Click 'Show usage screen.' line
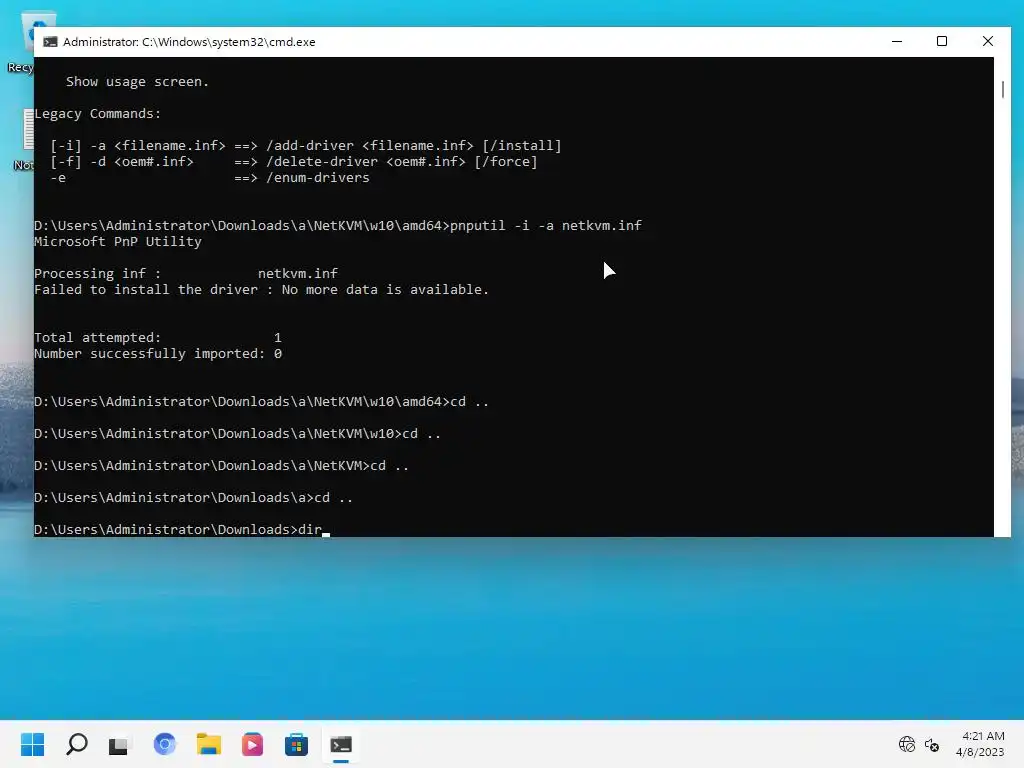 (x=137, y=82)
